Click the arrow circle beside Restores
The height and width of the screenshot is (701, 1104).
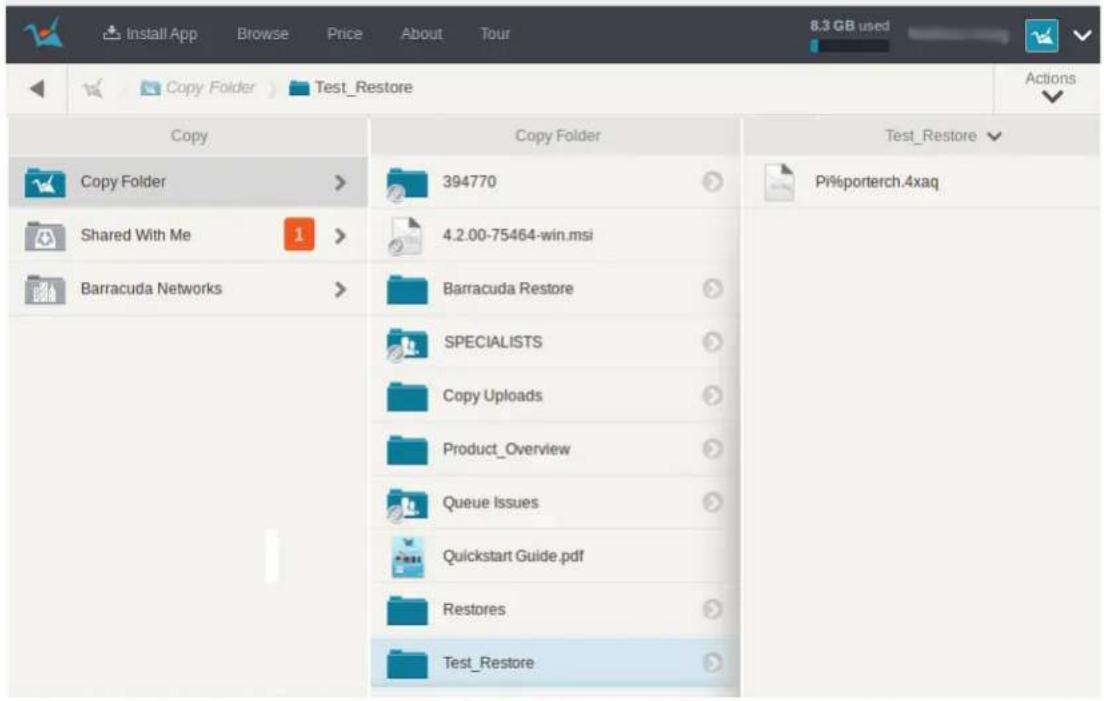712,610
